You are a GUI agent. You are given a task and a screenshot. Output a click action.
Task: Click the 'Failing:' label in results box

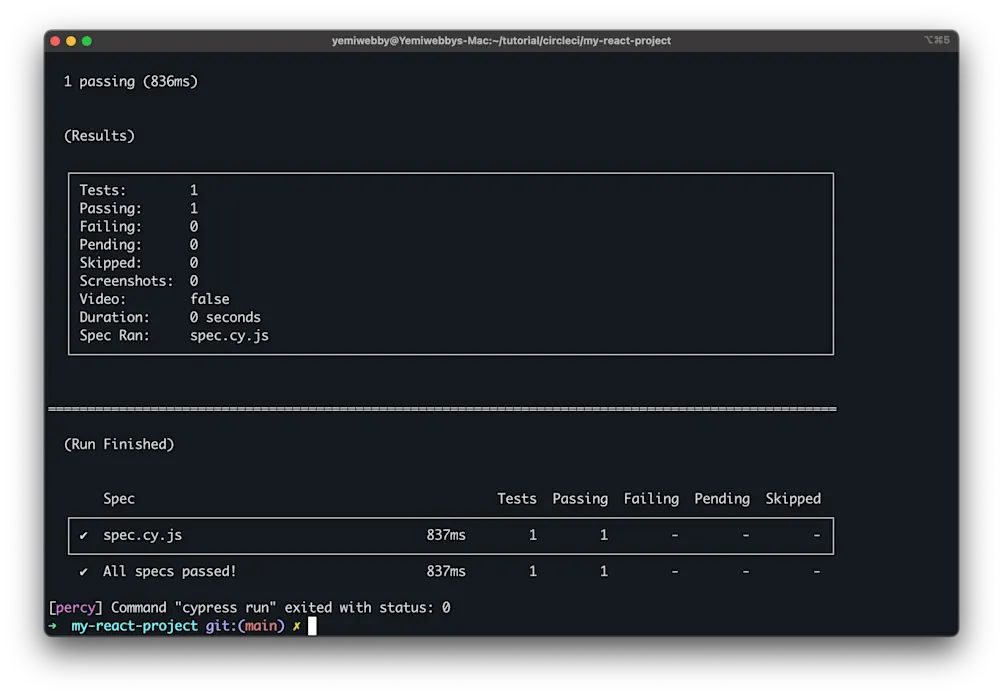pyautogui.click(x=110, y=226)
